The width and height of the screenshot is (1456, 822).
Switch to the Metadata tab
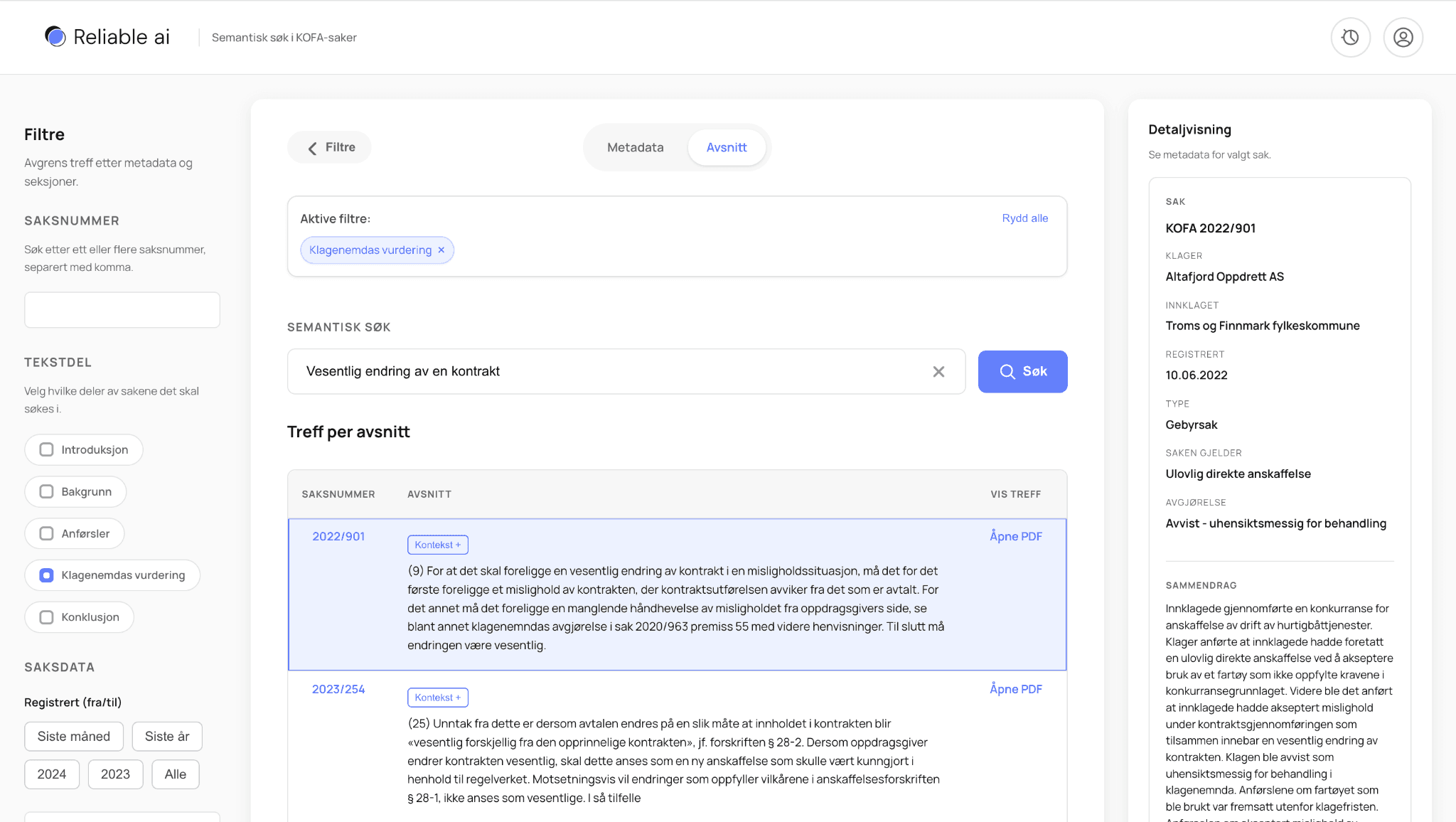coord(635,147)
